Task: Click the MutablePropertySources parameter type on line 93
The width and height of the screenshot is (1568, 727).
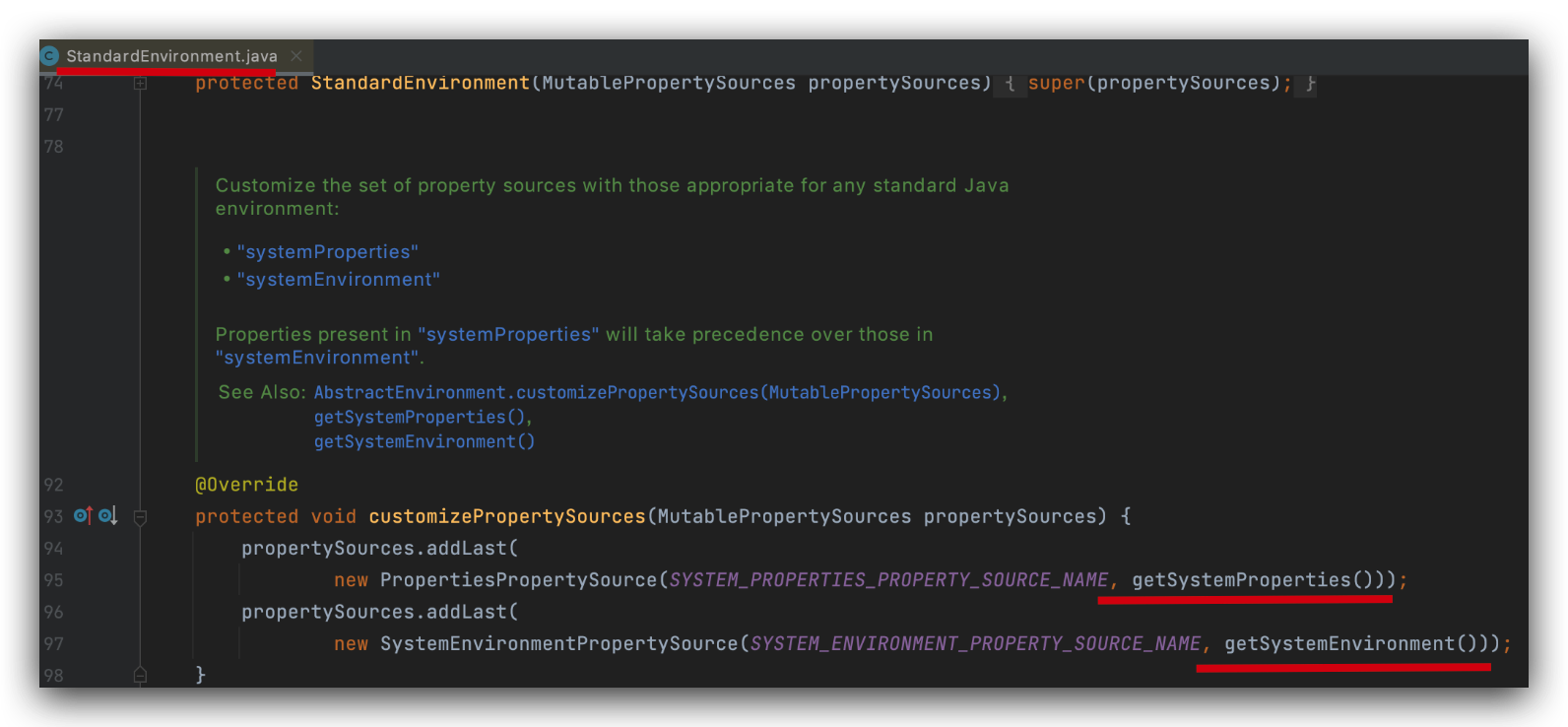Action: (784, 516)
